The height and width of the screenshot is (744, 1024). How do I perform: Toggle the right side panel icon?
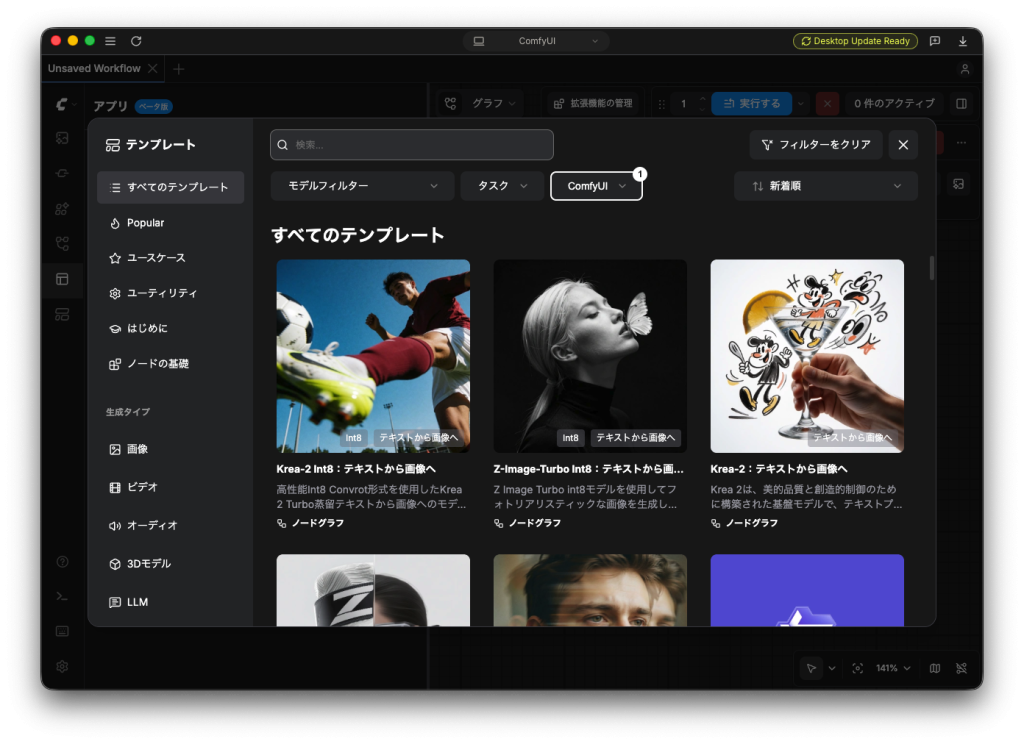961,103
